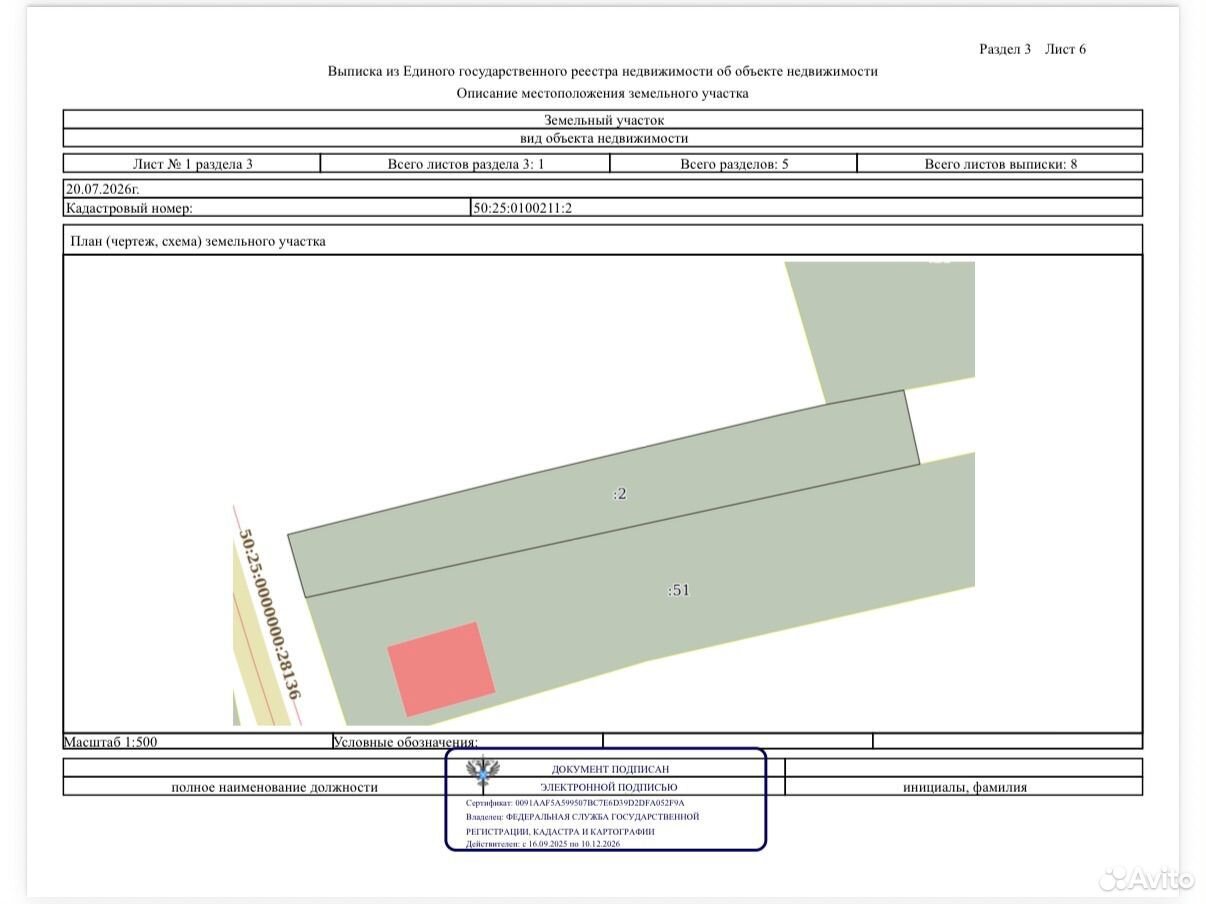
Task: Click the 'Земельный участок' header row
Action: (x=603, y=120)
